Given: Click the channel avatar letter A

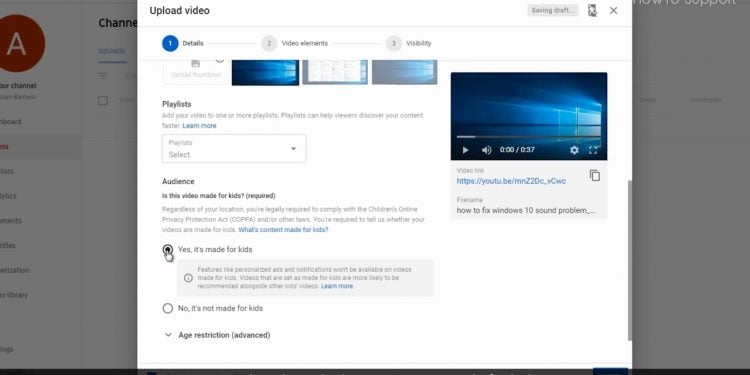Looking at the screenshot, I should click(x=18, y=44).
